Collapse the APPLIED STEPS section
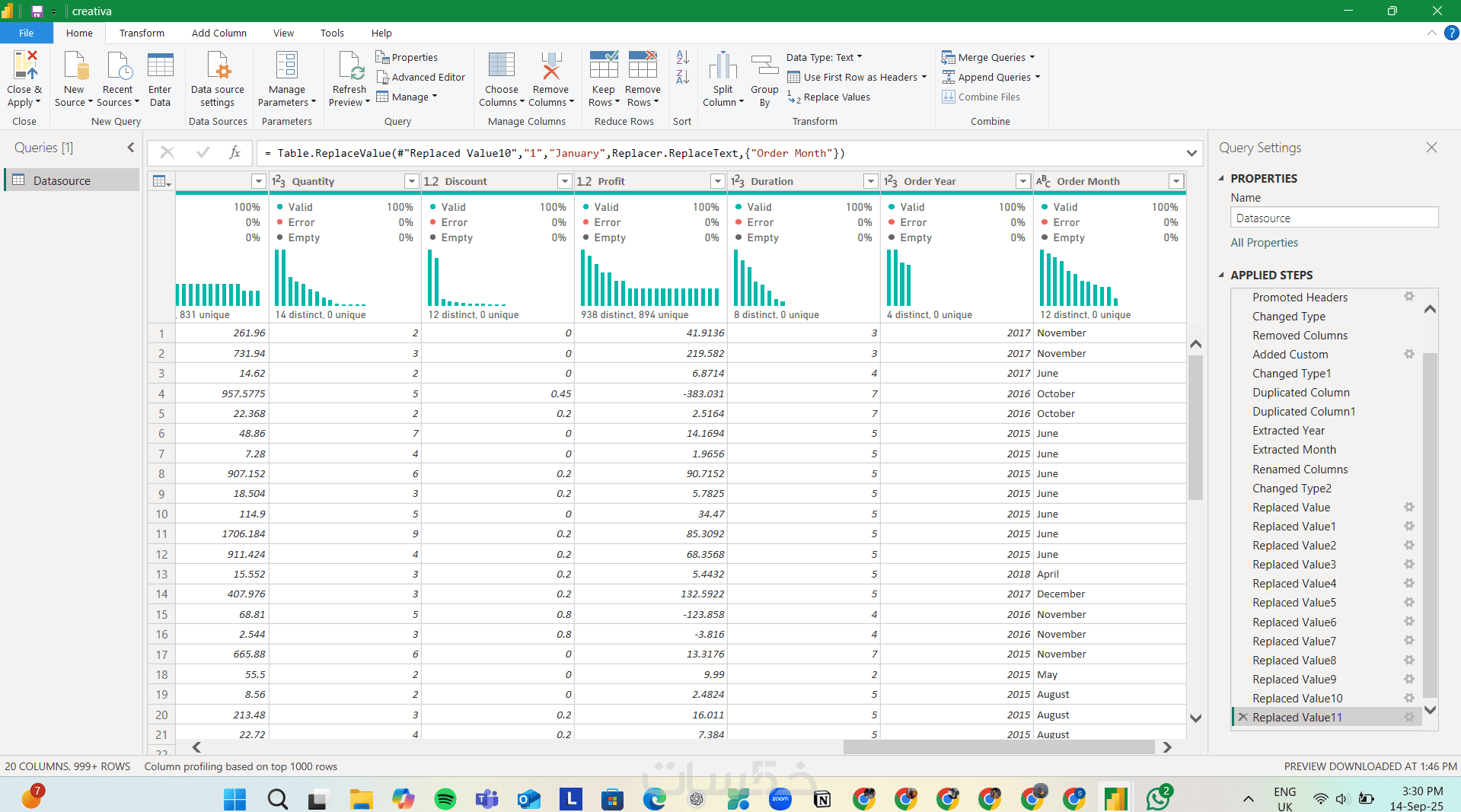 tap(1222, 275)
